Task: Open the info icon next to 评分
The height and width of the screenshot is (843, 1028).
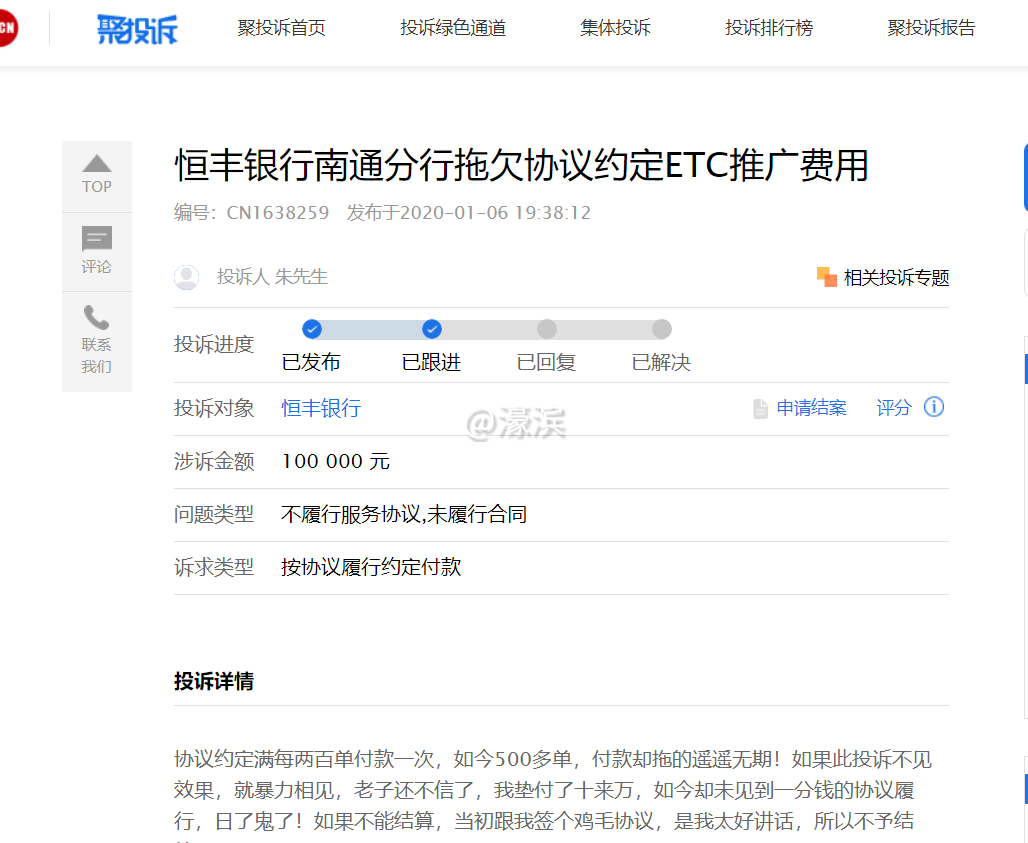Action: click(934, 407)
